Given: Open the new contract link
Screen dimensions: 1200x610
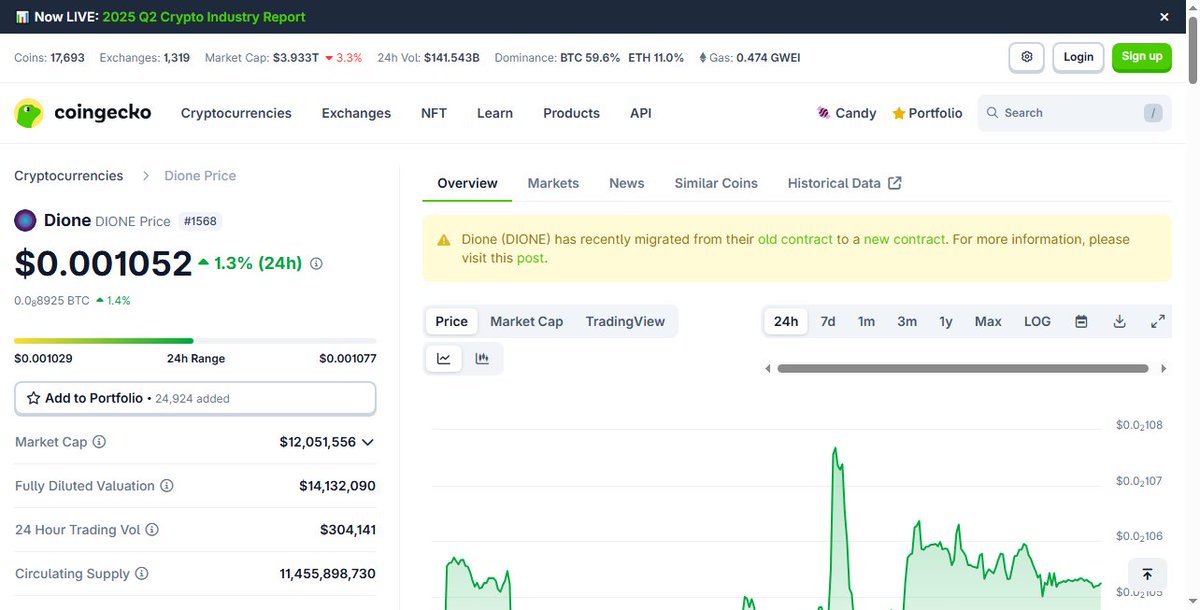Looking at the screenshot, I should point(904,239).
